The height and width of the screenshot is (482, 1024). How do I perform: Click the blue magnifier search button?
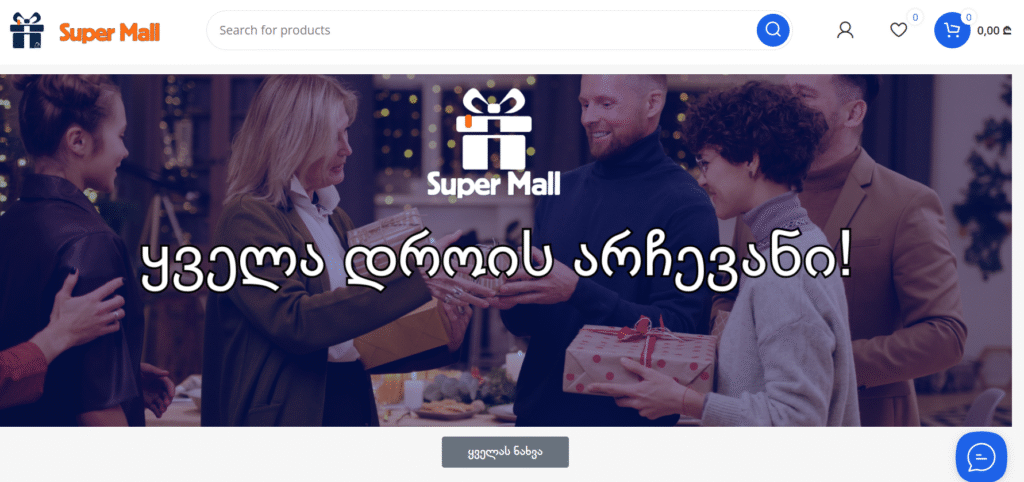click(x=773, y=30)
